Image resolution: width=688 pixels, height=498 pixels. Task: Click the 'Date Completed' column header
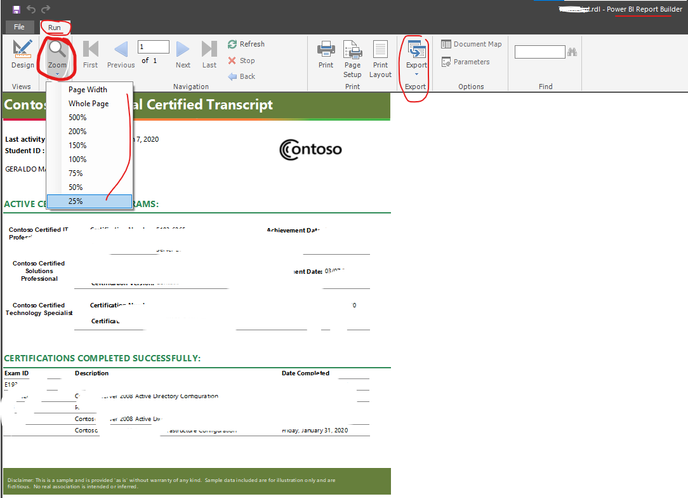[305, 373]
